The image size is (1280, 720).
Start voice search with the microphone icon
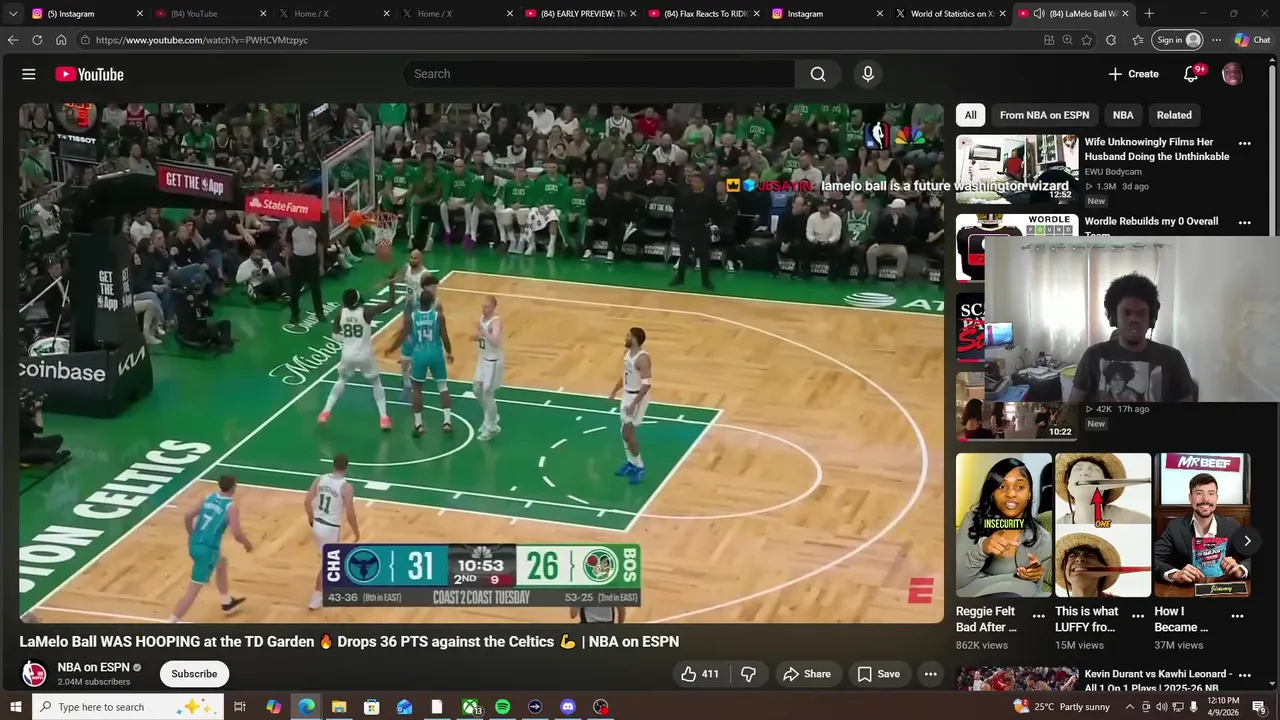(x=868, y=74)
